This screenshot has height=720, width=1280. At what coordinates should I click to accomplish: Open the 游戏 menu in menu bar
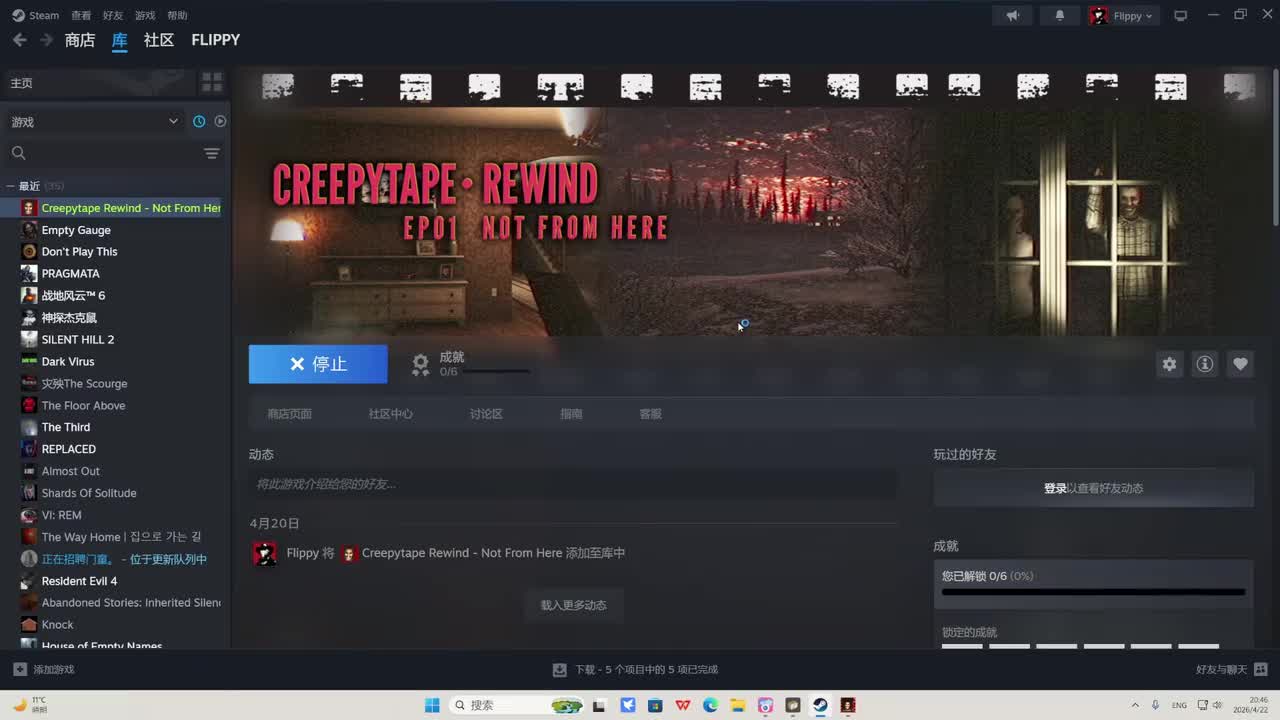point(145,16)
